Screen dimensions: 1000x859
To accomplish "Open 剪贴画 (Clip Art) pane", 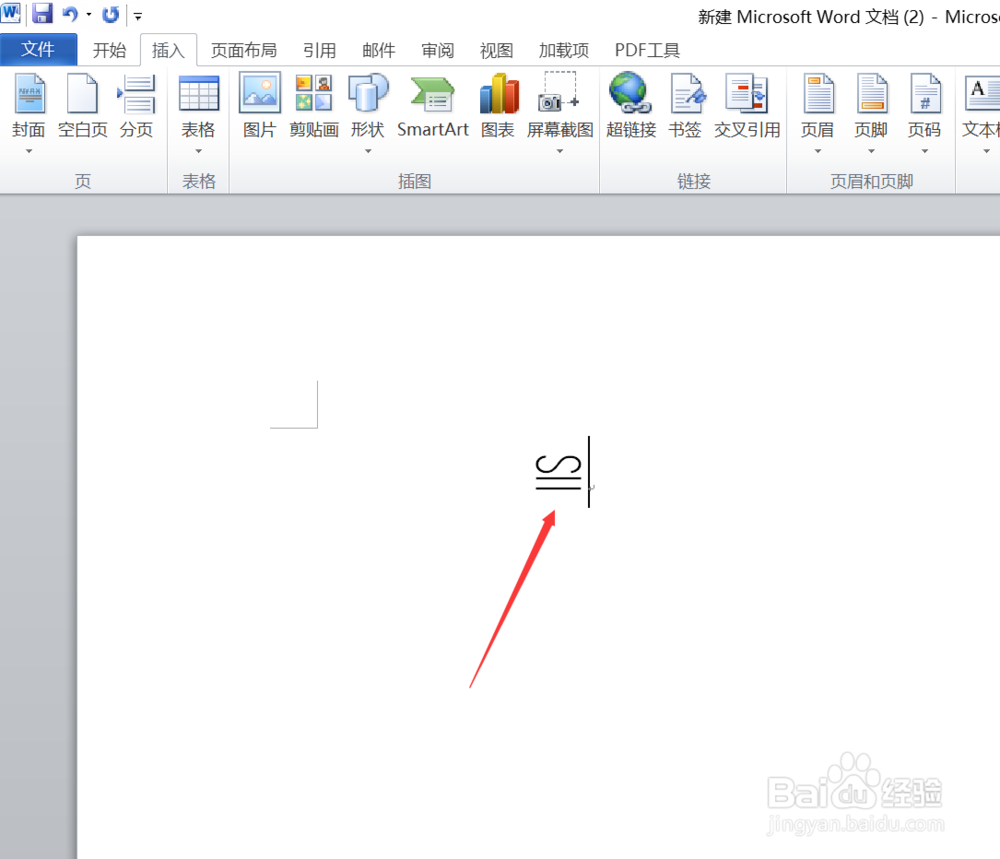I will [x=314, y=105].
